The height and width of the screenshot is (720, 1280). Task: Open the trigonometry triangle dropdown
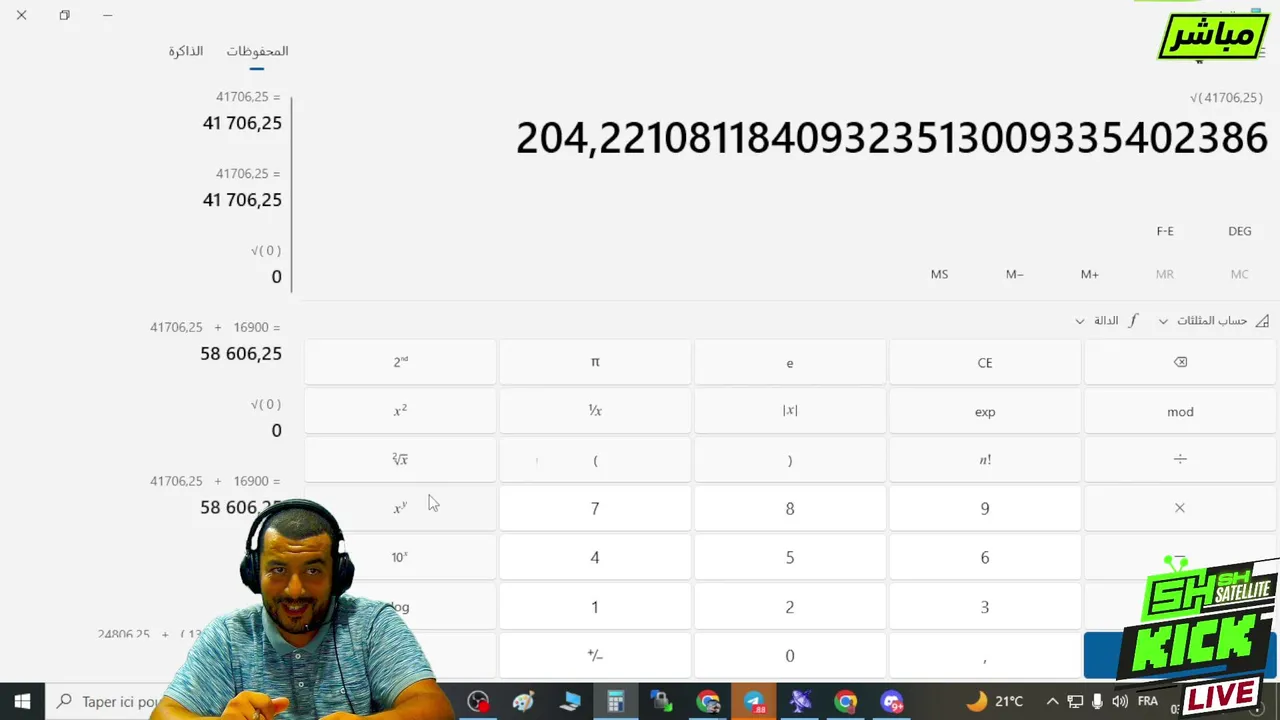click(x=1214, y=321)
